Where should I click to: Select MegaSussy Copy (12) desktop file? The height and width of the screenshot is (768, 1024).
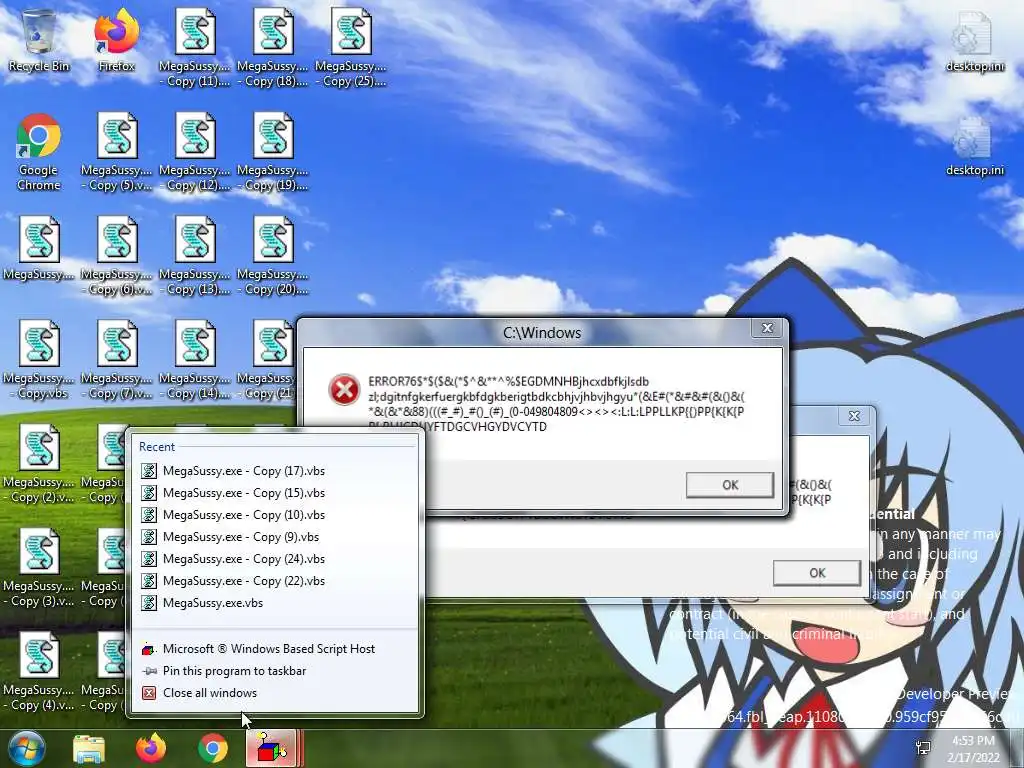coord(195,152)
